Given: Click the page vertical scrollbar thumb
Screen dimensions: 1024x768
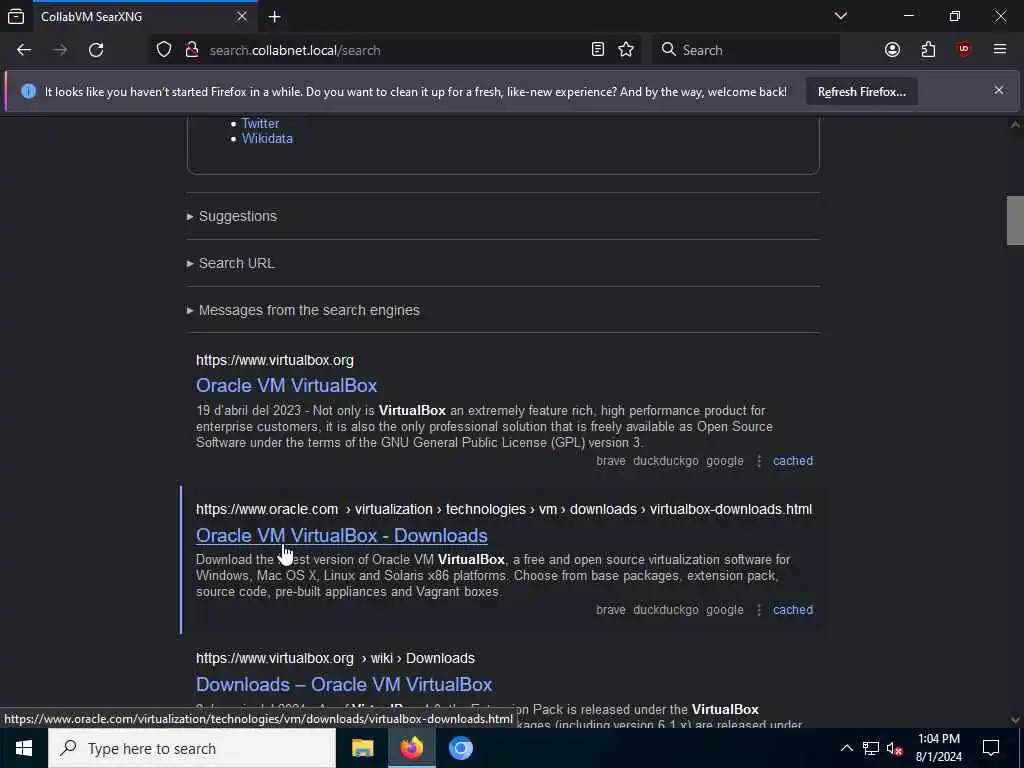Looking at the screenshot, I should click(x=1015, y=220).
